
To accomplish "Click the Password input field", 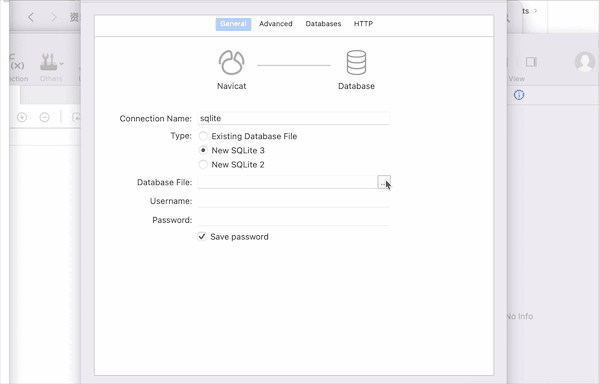I will click(x=294, y=220).
